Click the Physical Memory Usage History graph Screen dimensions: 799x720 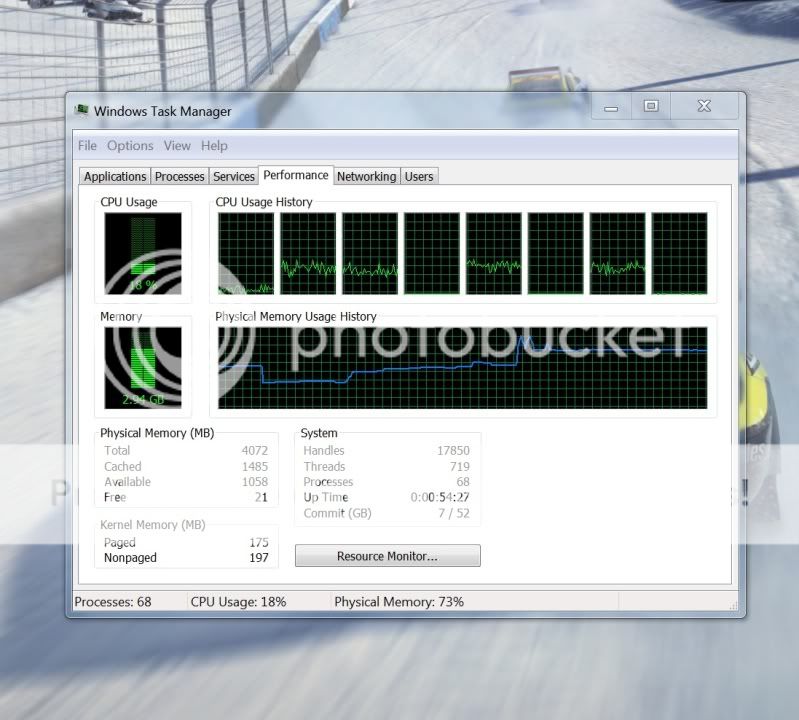(462, 368)
